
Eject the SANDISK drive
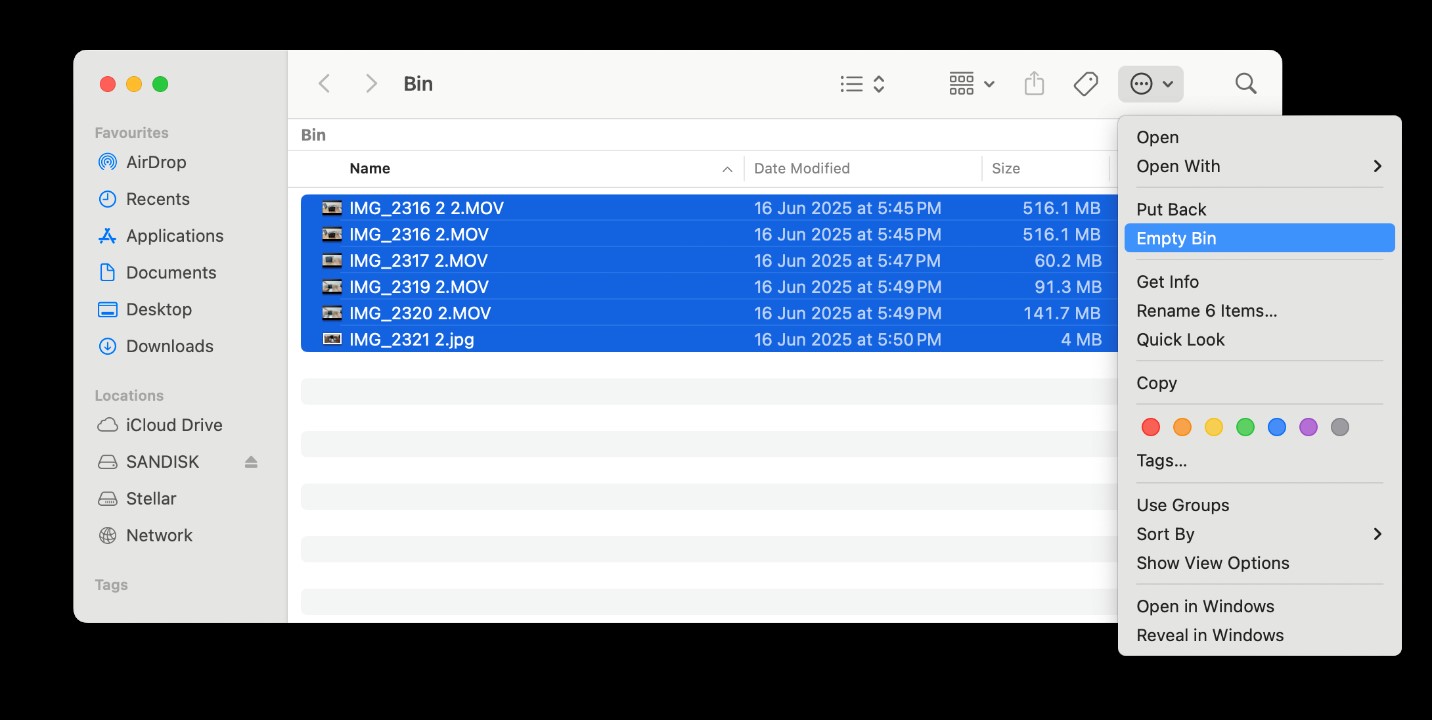pos(251,462)
